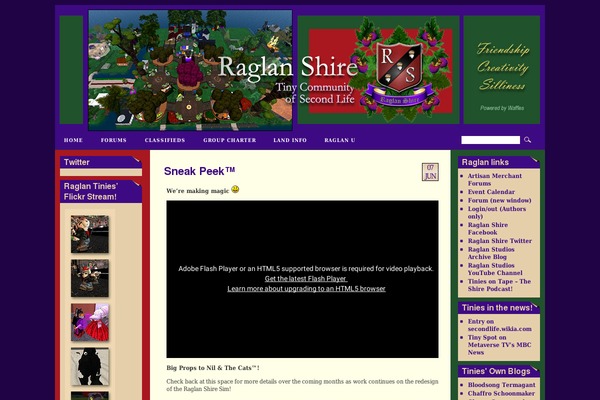Go to Classifieds in the navigation
Screen dimensions: 600x400
(165, 140)
